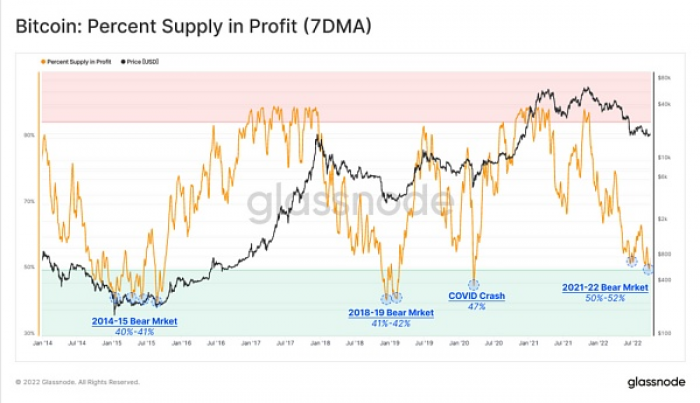This screenshot has height=403, width=700.
Task: Click the dashed circle above COVID Crash
Action: [x=473, y=284]
